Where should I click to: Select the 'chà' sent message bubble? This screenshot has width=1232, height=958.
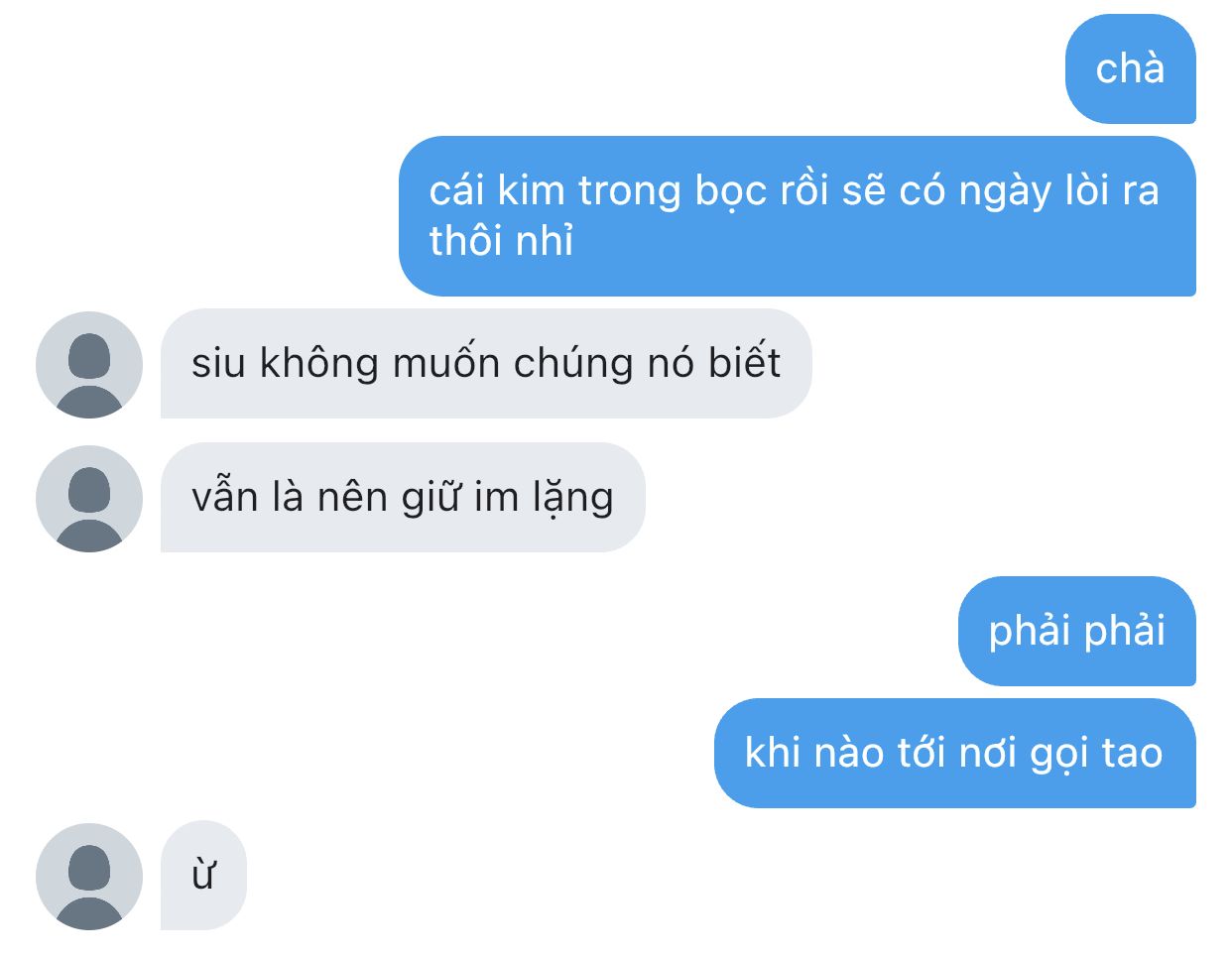pyautogui.click(x=1130, y=68)
